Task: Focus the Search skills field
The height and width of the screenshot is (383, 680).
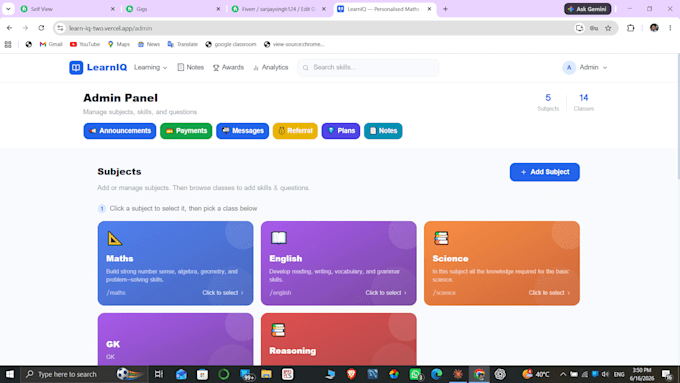Action: (368, 68)
